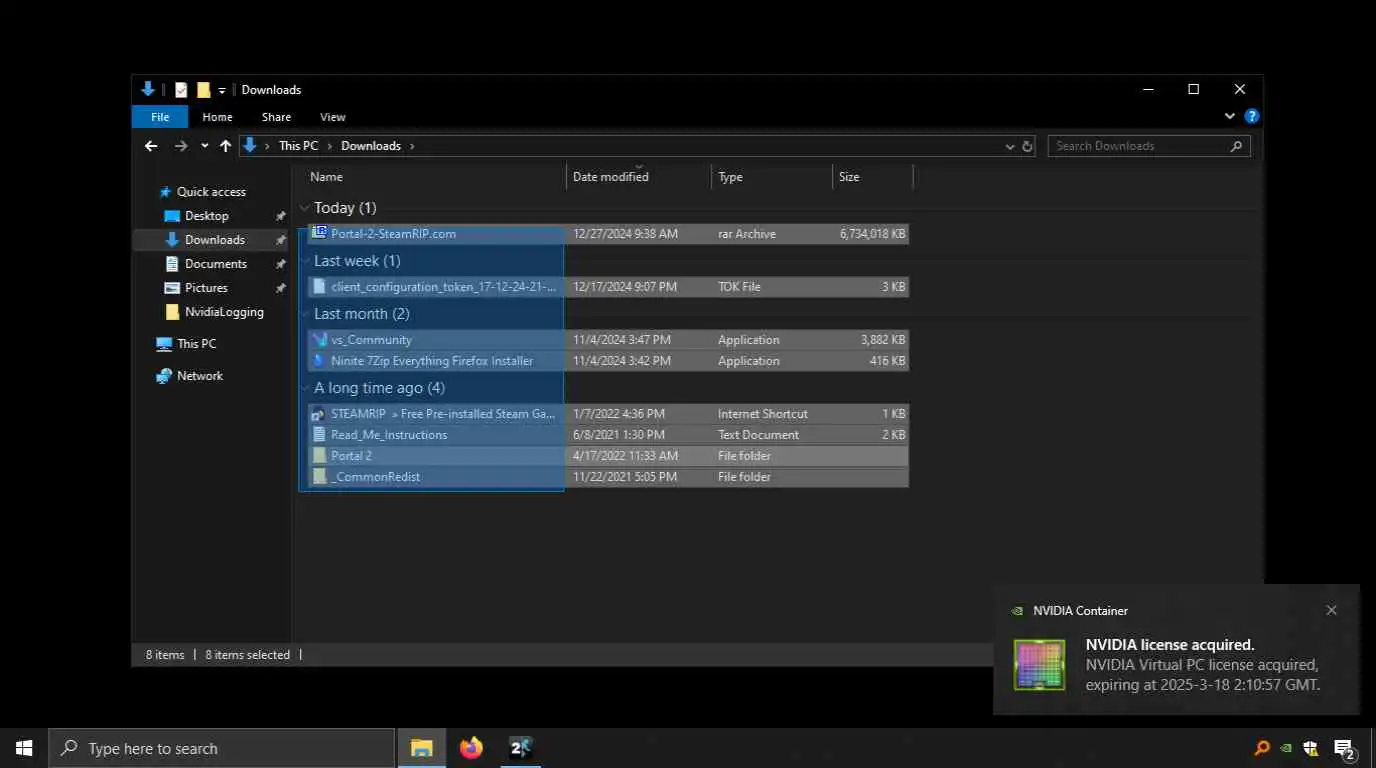The height and width of the screenshot is (768, 1376).
Task: Click the Ninite installer file icon
Action: click(320, 361)
